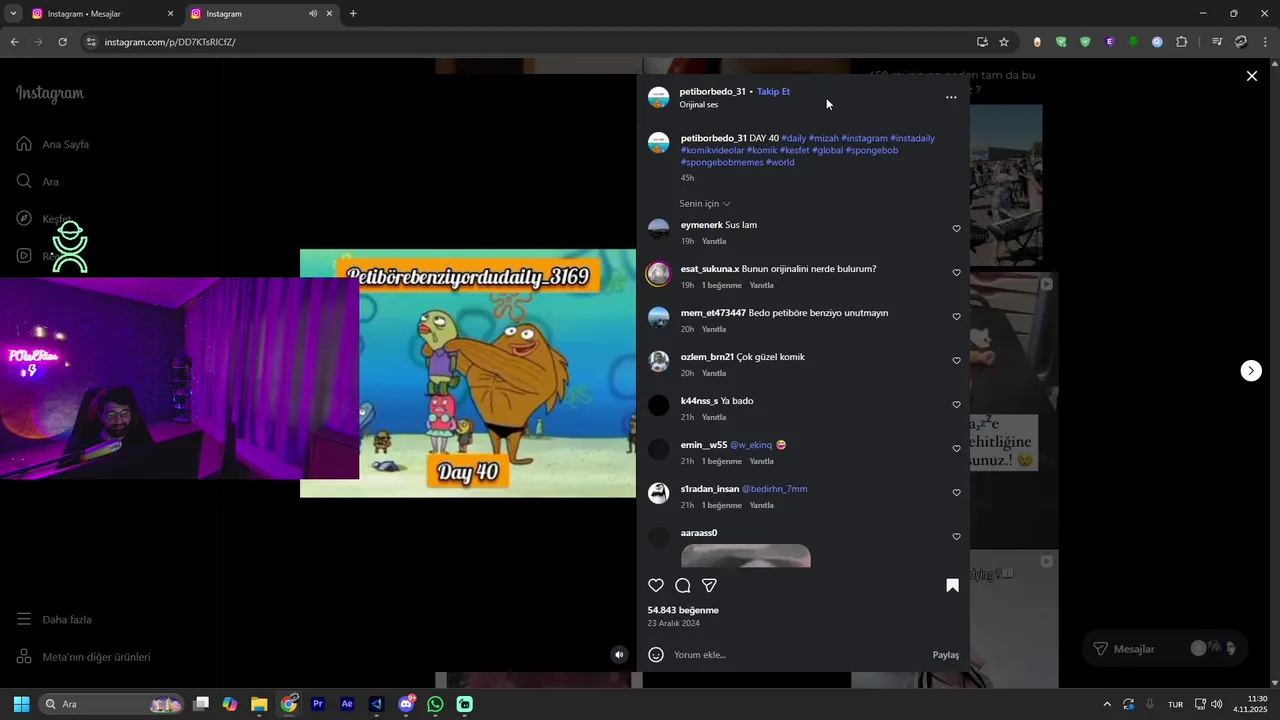This screenshot has width=1280, height=720.
Task: Open petiborbedo_31's profile picture in header
Action: point(658,97)
